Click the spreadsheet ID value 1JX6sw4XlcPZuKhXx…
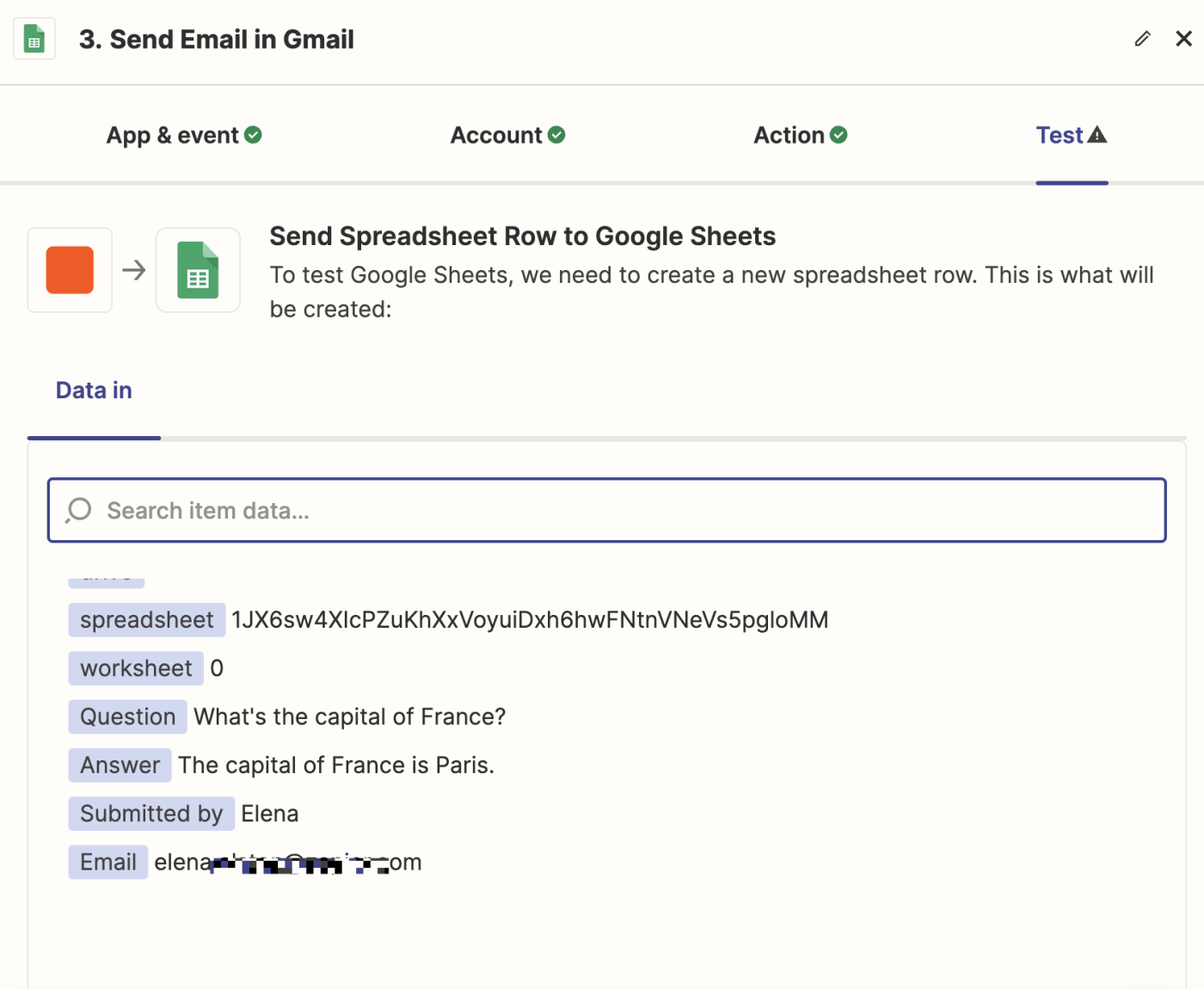The height and width of the screenshot is (989, 1204). tap(530, 620)
